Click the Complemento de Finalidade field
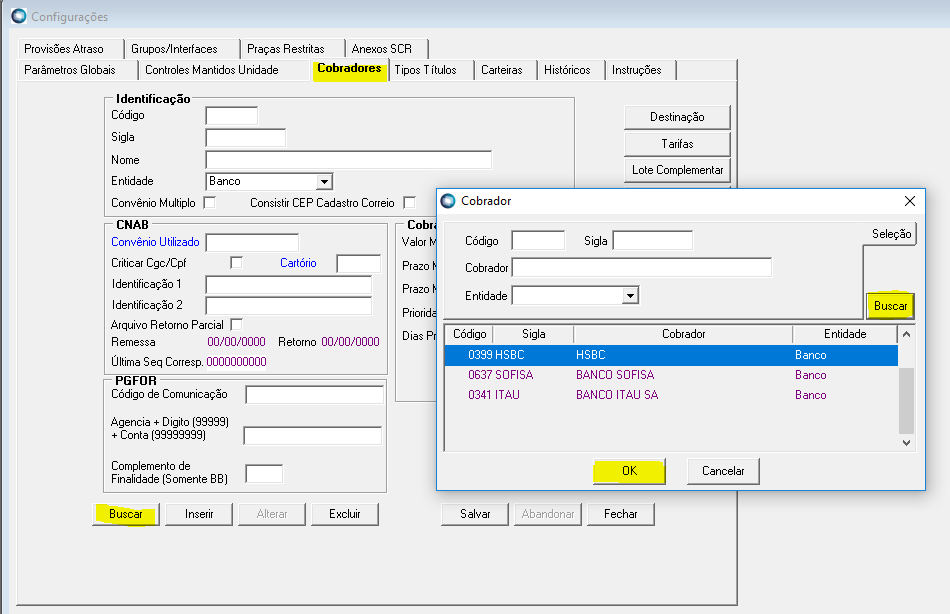The height and width of the screenshot is (614, 950). tap(264, 473)
